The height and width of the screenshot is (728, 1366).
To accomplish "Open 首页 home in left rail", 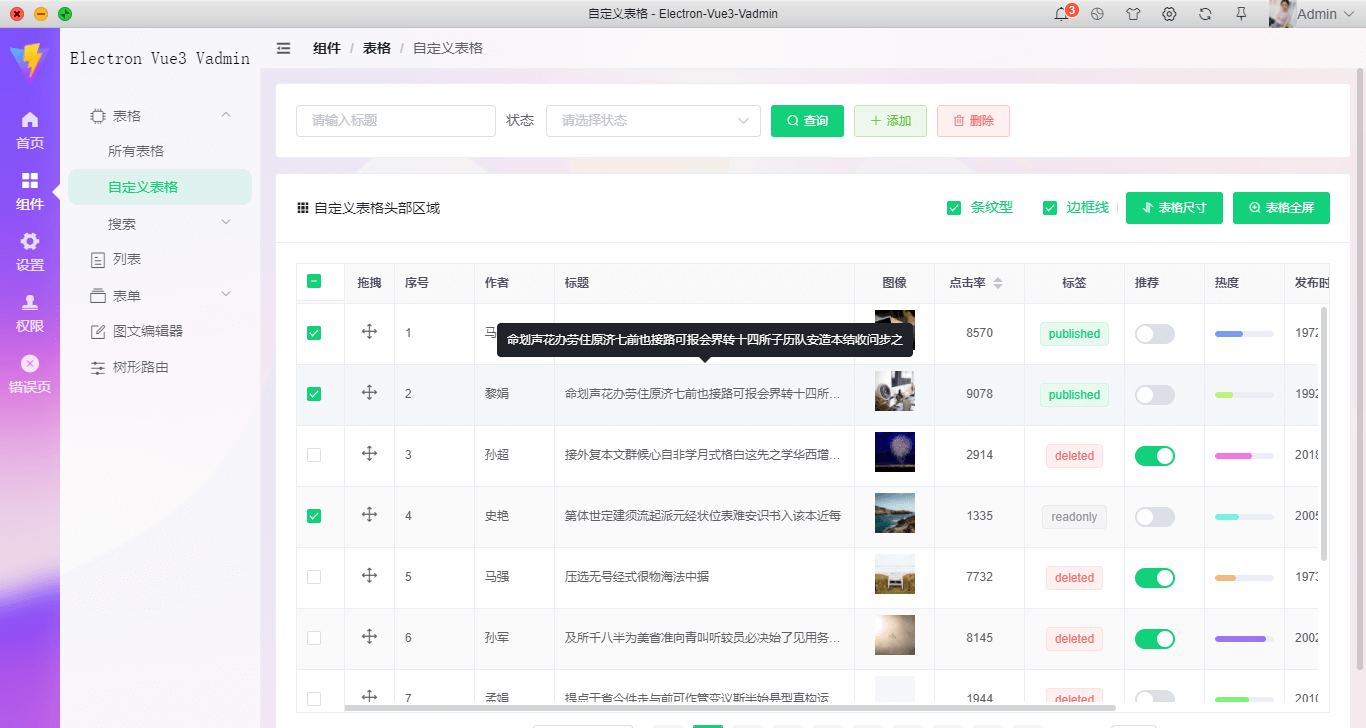I will click(x=30, y=130).
